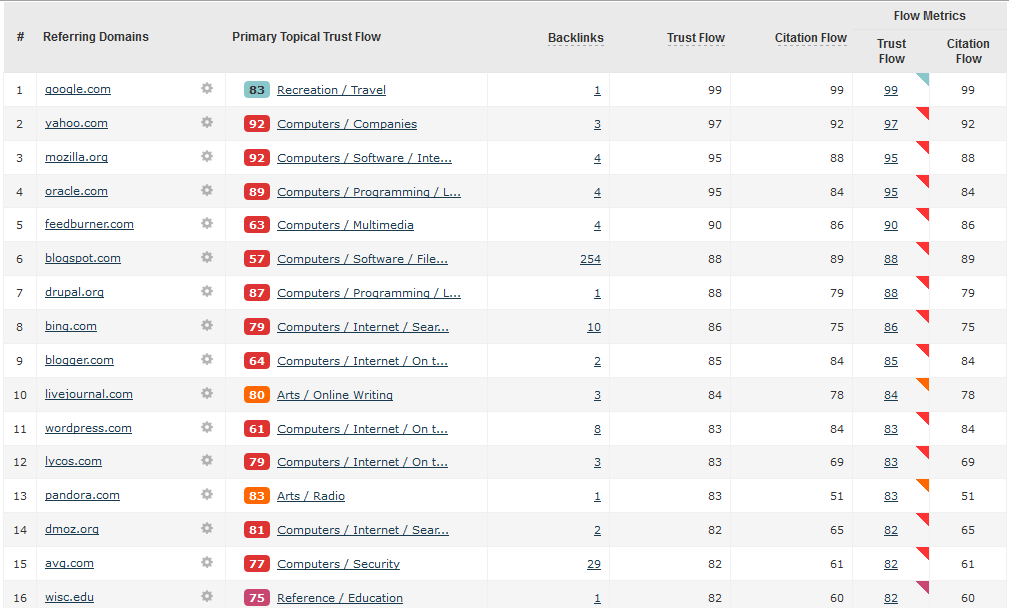Open the gear icon for oracle.com
Screen dimensions: 1009x608
207,190
